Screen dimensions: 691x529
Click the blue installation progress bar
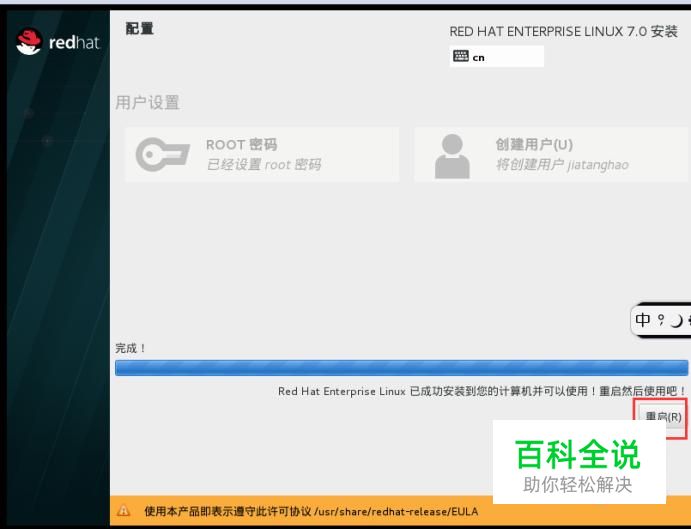pyautogui.click(x=401, y=368)
